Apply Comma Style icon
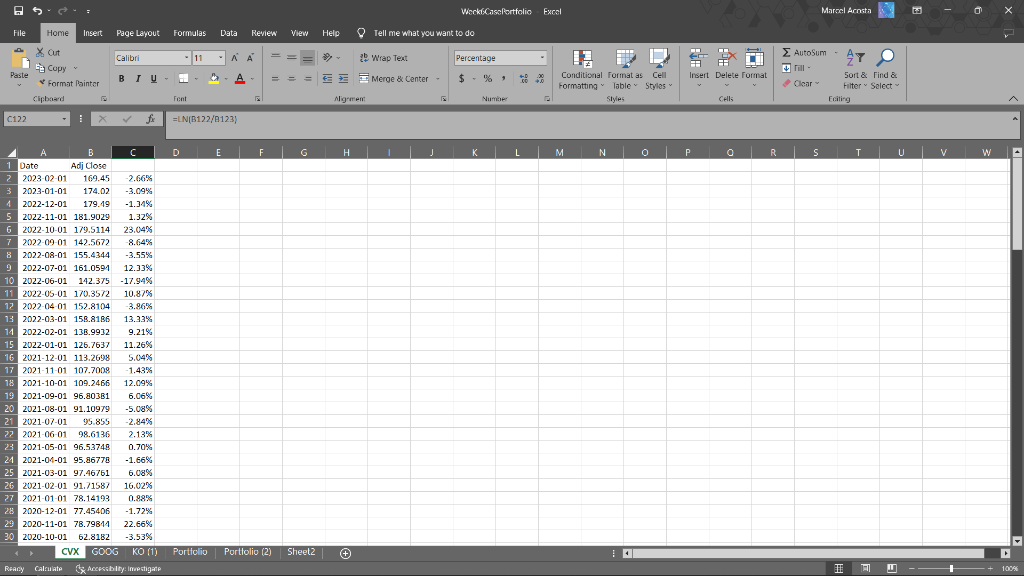This screenshot has width=1024, height=576. coord(504,79)
